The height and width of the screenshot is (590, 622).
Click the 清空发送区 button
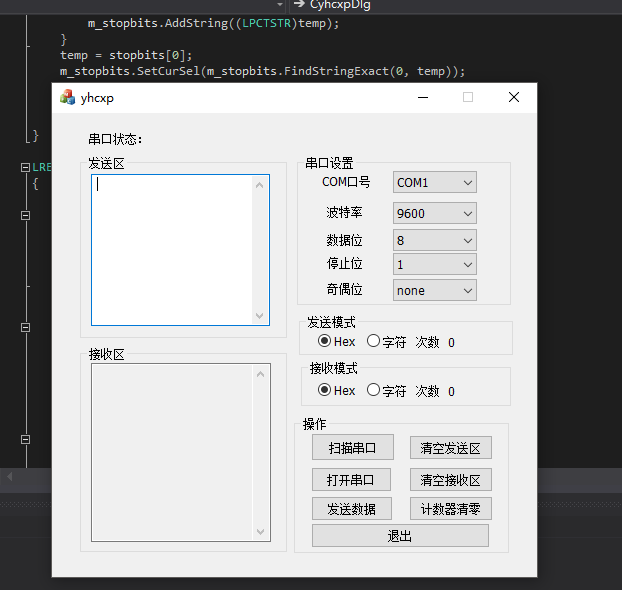[451, 448]
